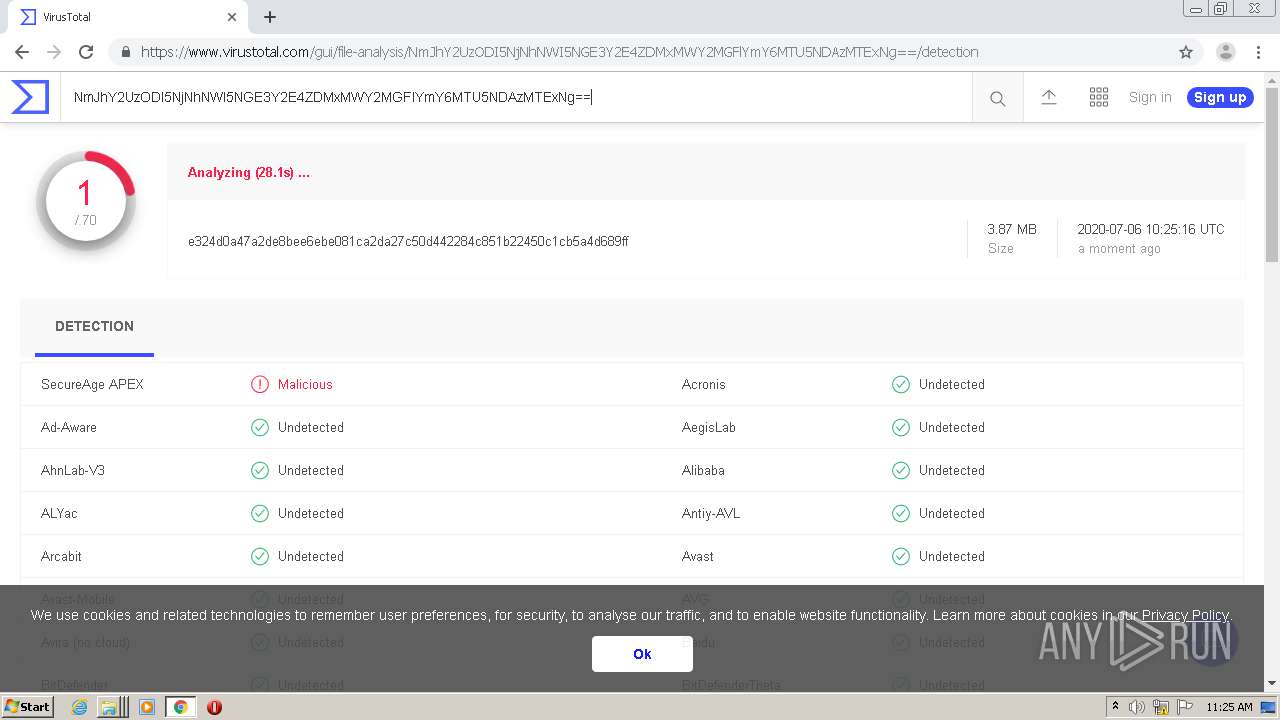Click the Alibaba engine name
Image resolution: width=1280 pixels, height=720 pixels.
click(x=703, y=470)
